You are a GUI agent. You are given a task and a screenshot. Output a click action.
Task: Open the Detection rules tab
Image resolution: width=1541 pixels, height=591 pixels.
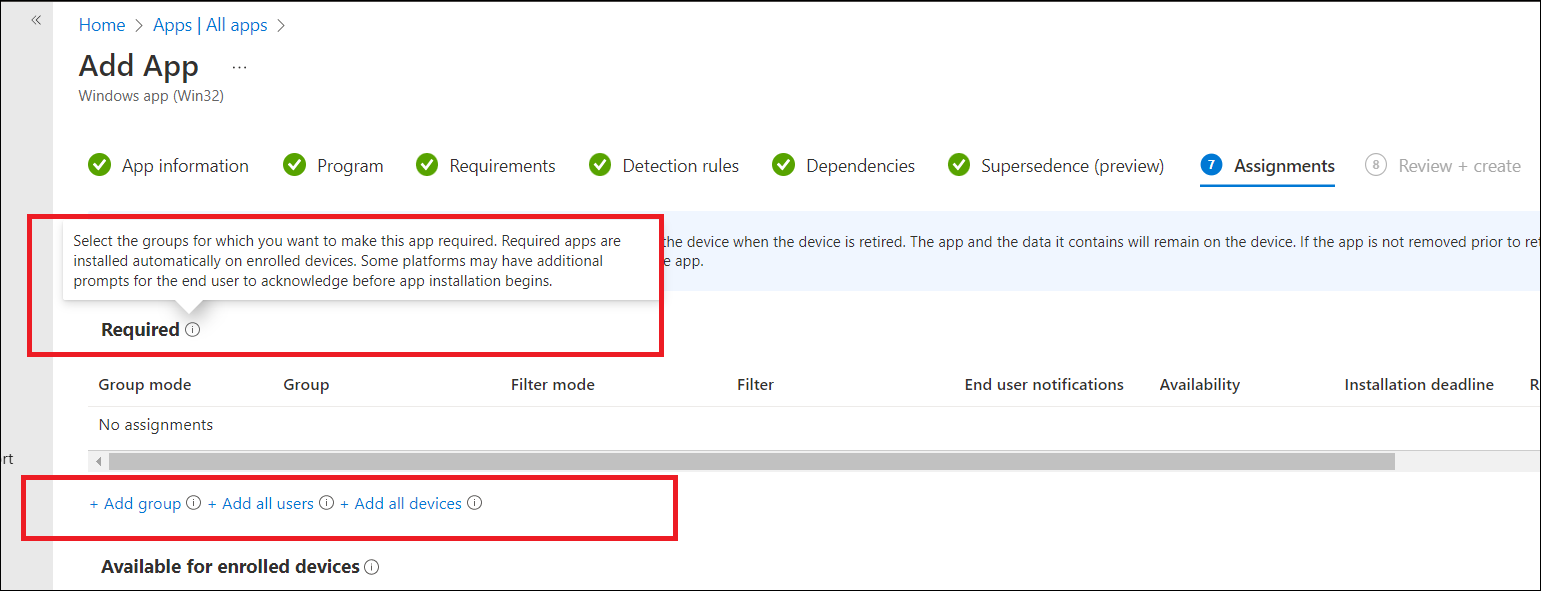pyautogui.click(x=680, y=166)
